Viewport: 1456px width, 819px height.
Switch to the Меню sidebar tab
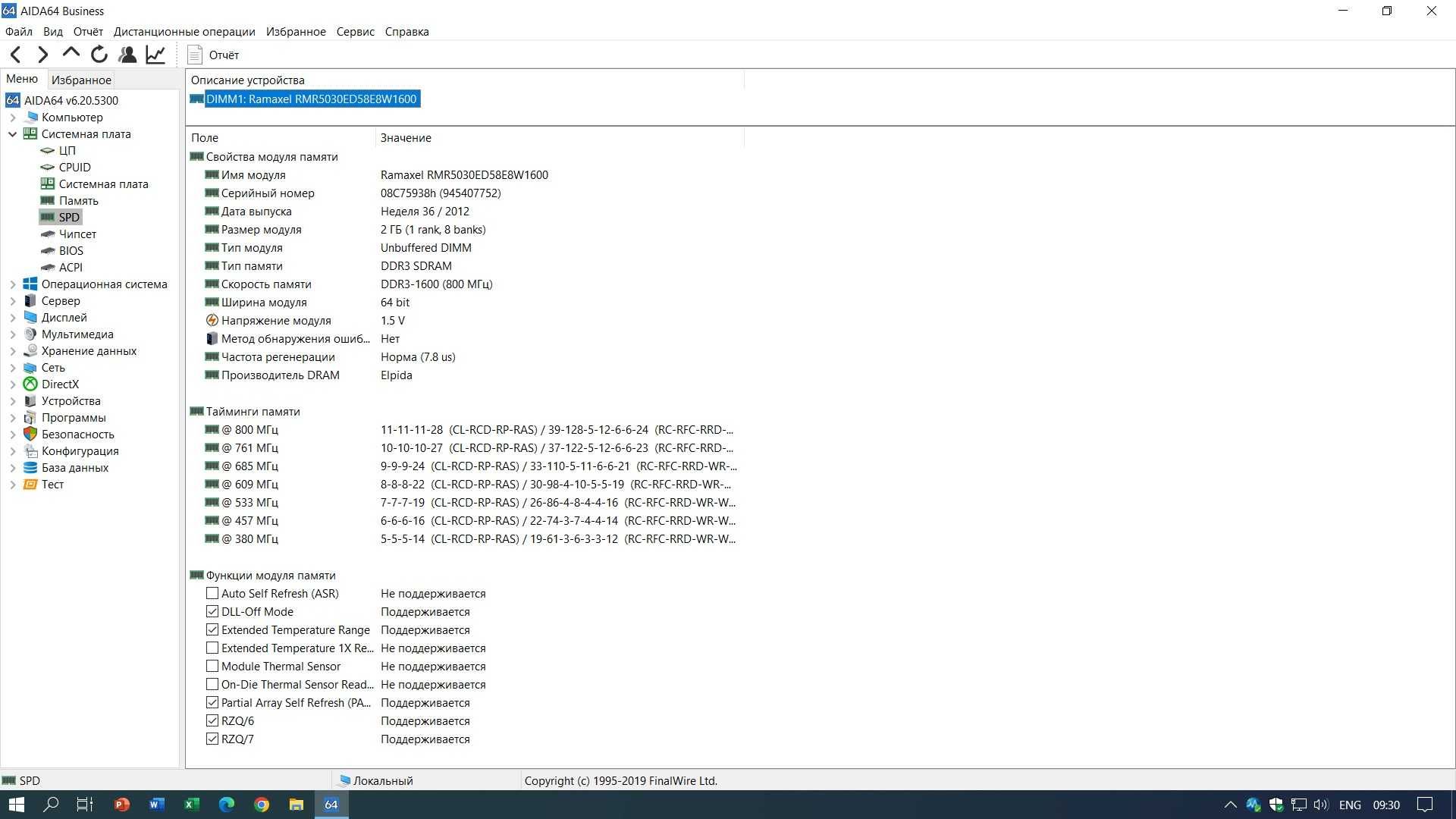22,79
